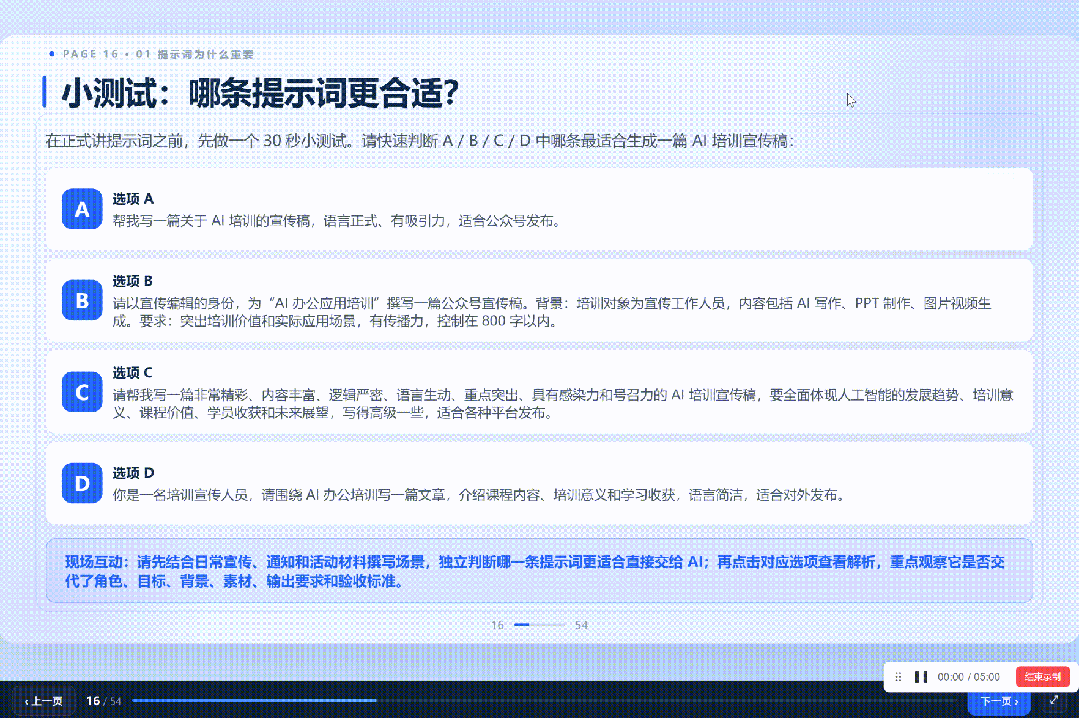Click the bottom slide progress bar
The image size is (1079, 718).
(546, 700)
